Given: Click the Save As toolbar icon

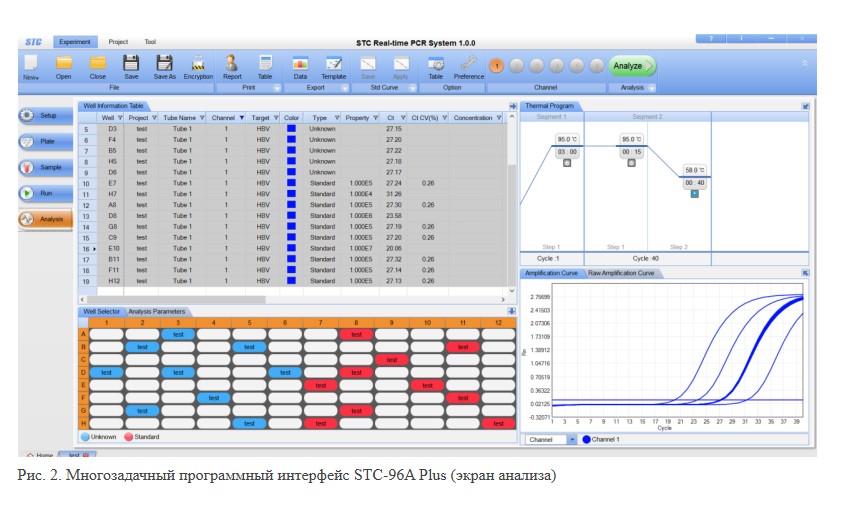Looking at the screenshot, I should (x=165, y=66).
